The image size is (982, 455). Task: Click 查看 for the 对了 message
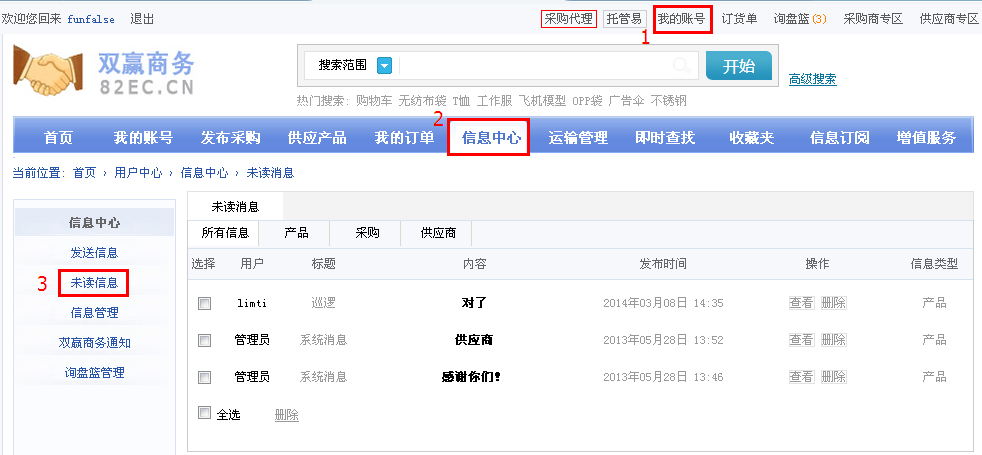tap(801, 303)
